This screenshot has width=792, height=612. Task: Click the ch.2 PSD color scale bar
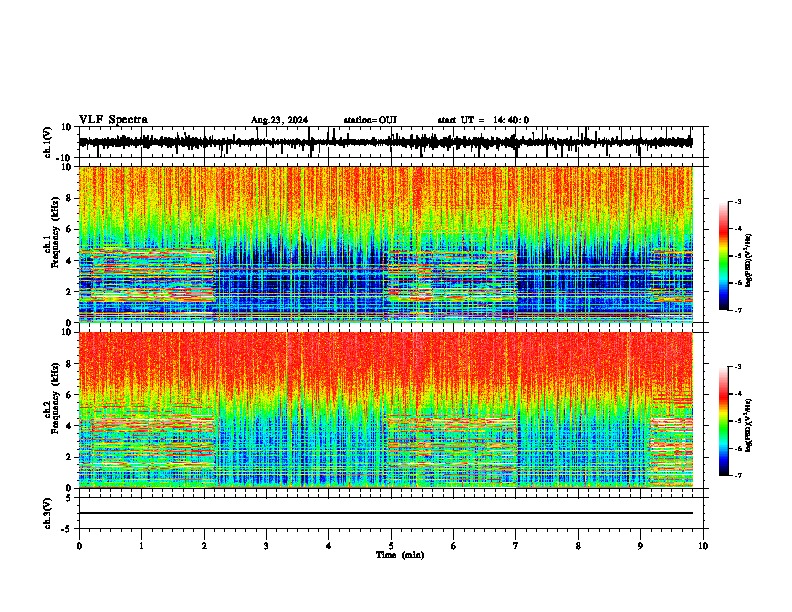click(x=723, y=421)
